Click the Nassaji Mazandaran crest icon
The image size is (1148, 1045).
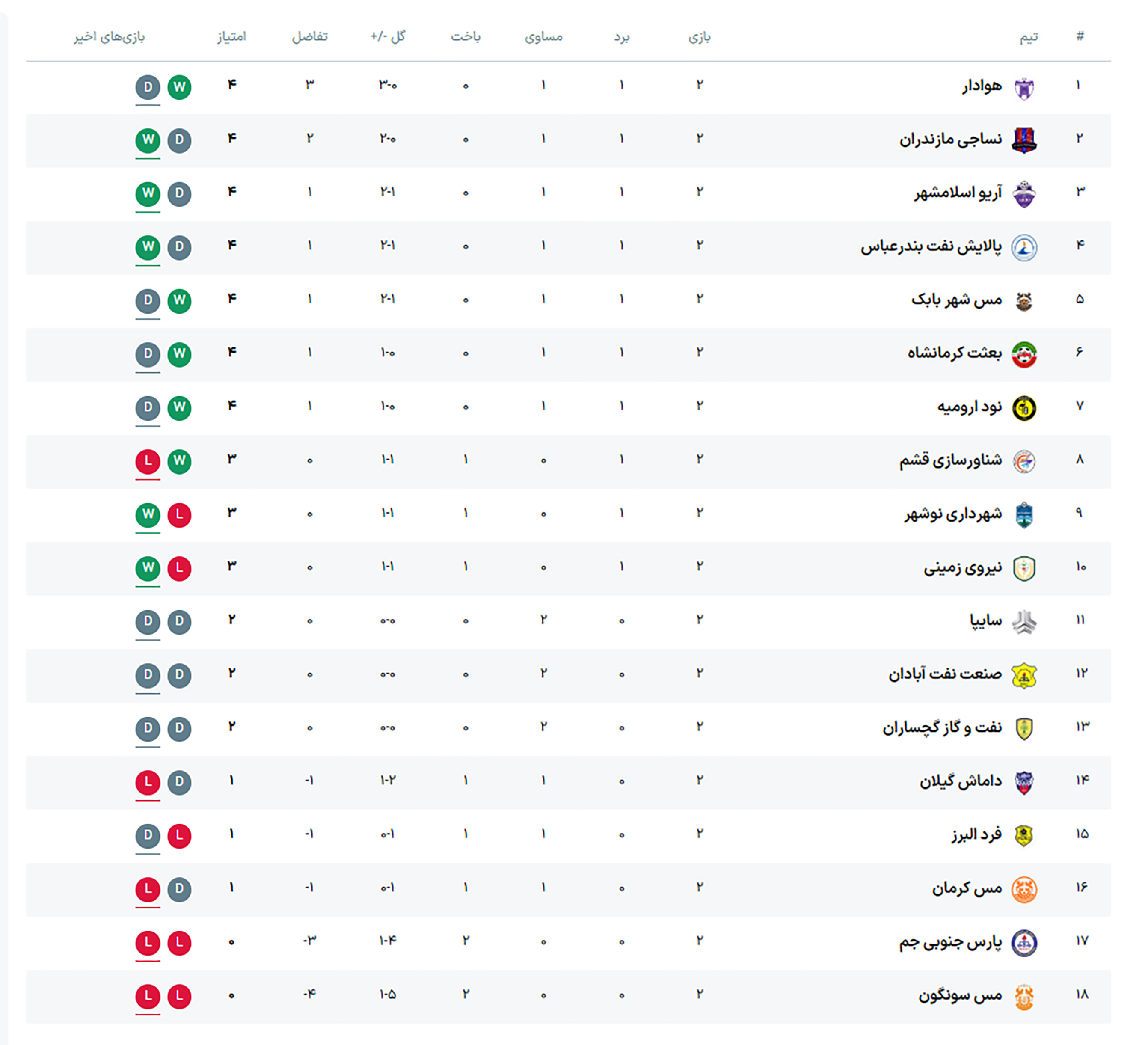tap(1023, 140)
